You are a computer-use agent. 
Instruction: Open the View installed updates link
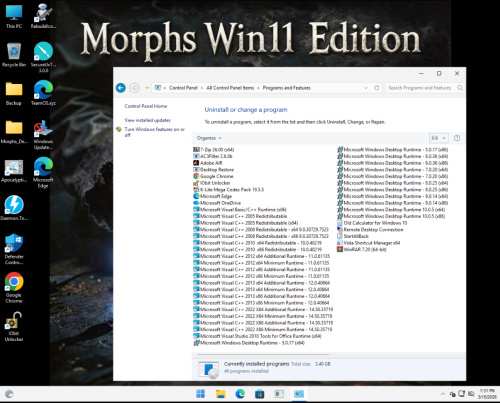pyautogui.click(x=147, y=120)
